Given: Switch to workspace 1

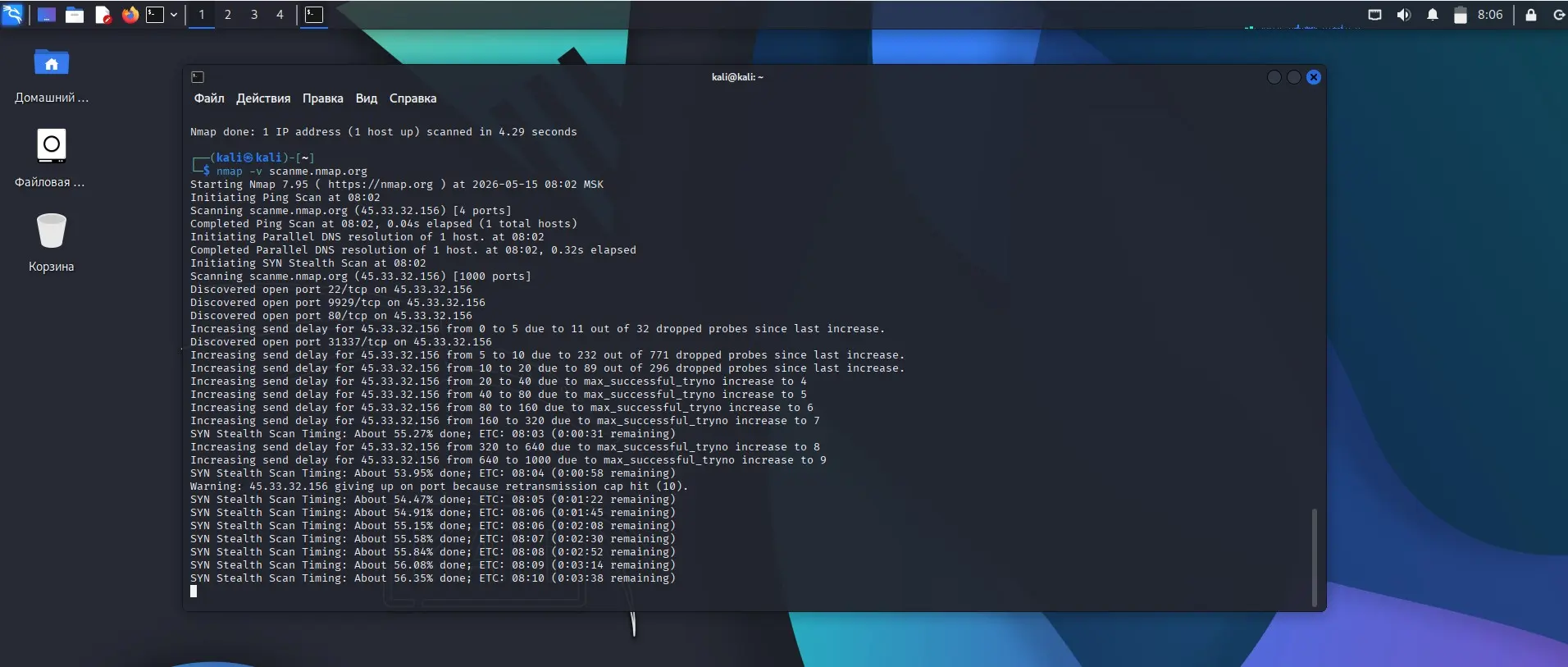Looking at the screenshot, I should coord(202,15).
